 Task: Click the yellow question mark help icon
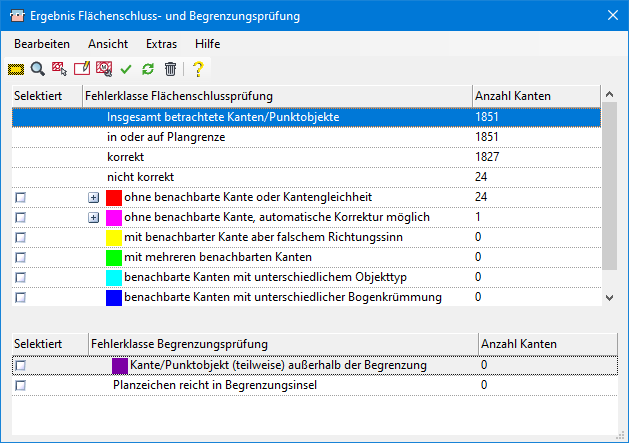[198, 69]
